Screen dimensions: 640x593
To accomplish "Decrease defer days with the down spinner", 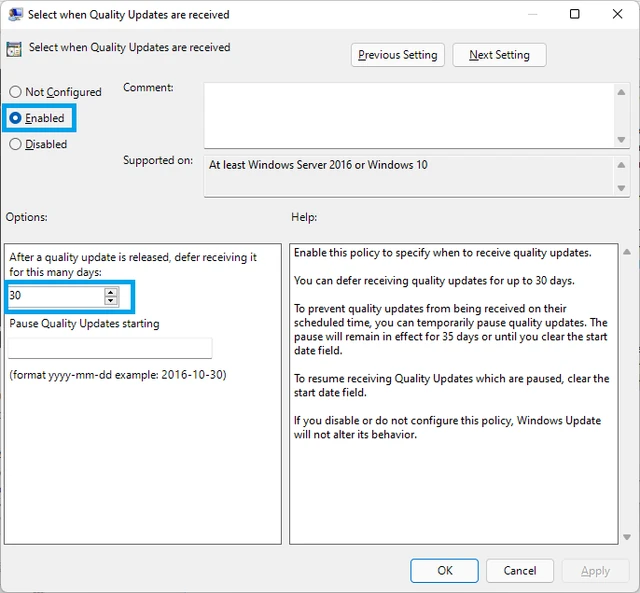I will (111, 301).
